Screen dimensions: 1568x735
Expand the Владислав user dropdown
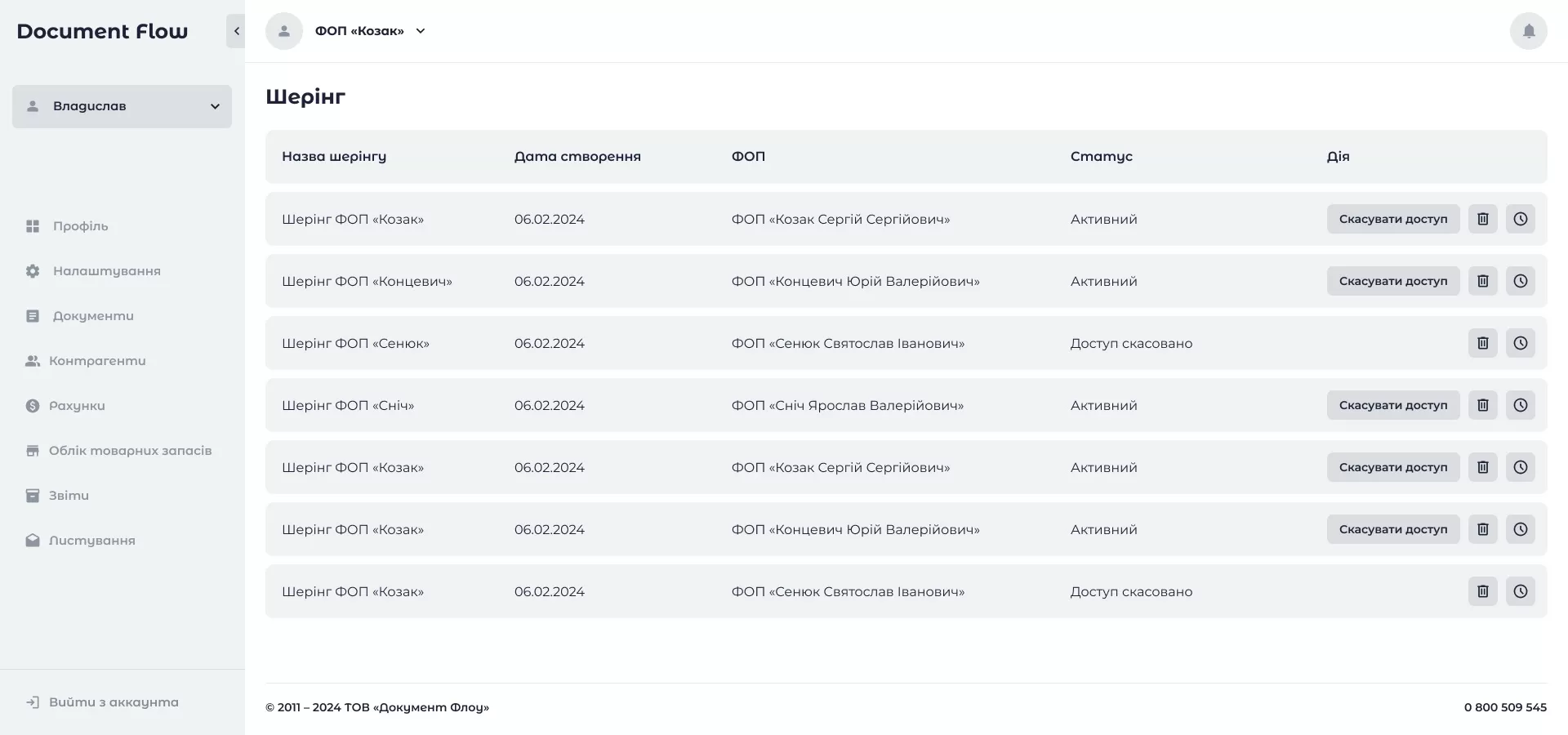tap(122, 106)
